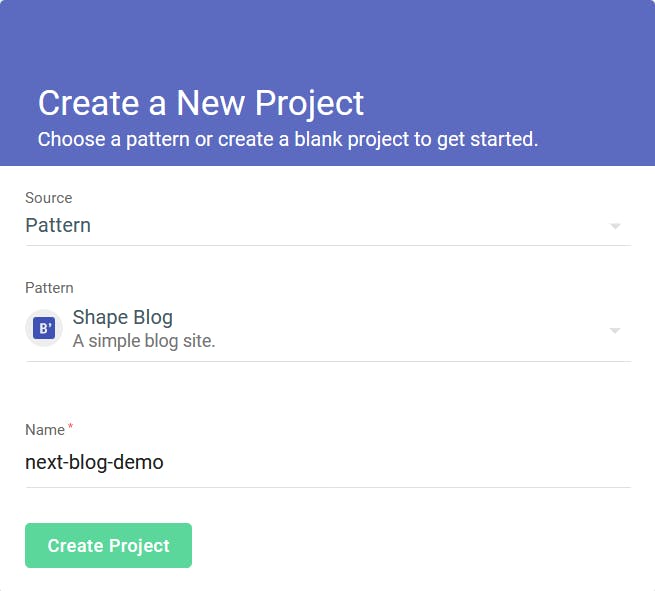The width and height of the screenshot is (655, 591).
Task: Expand the Pattern selector arrow beside Shape Blog
Action: pyautogui.click(x=615, y=330)
